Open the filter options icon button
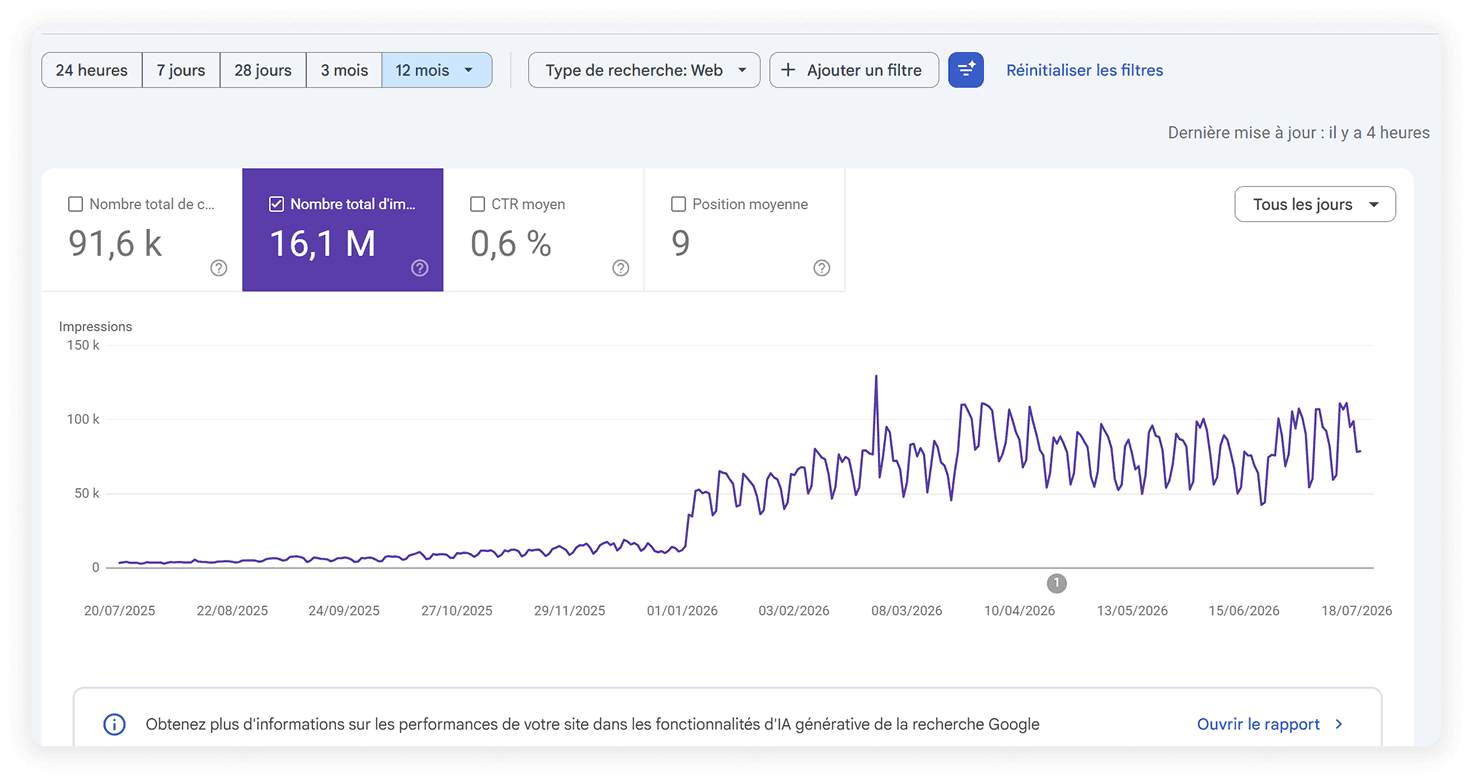The image size is (1472, 782). tap(966, 70)
